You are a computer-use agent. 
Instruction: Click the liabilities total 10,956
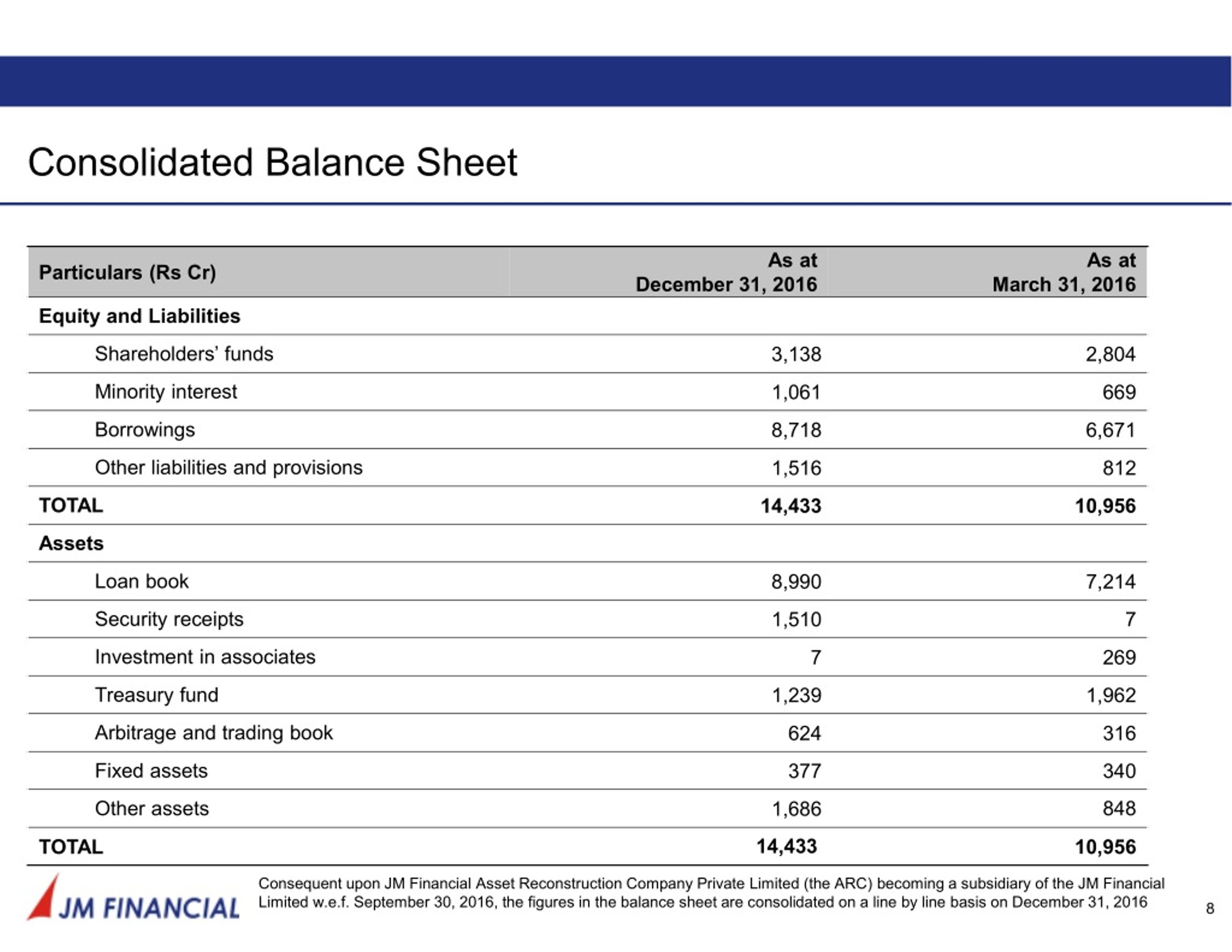(x=1105, y=506)
